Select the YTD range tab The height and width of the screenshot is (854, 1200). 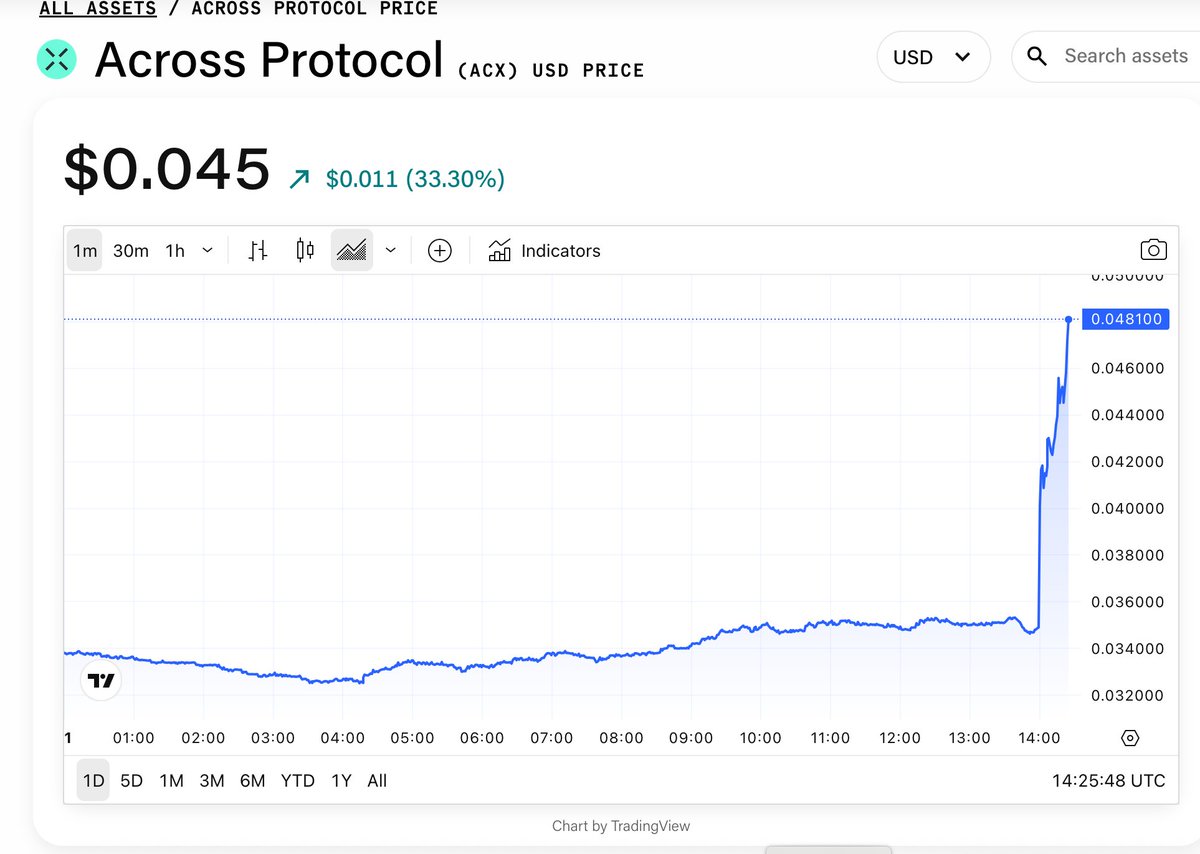point(297,781)
